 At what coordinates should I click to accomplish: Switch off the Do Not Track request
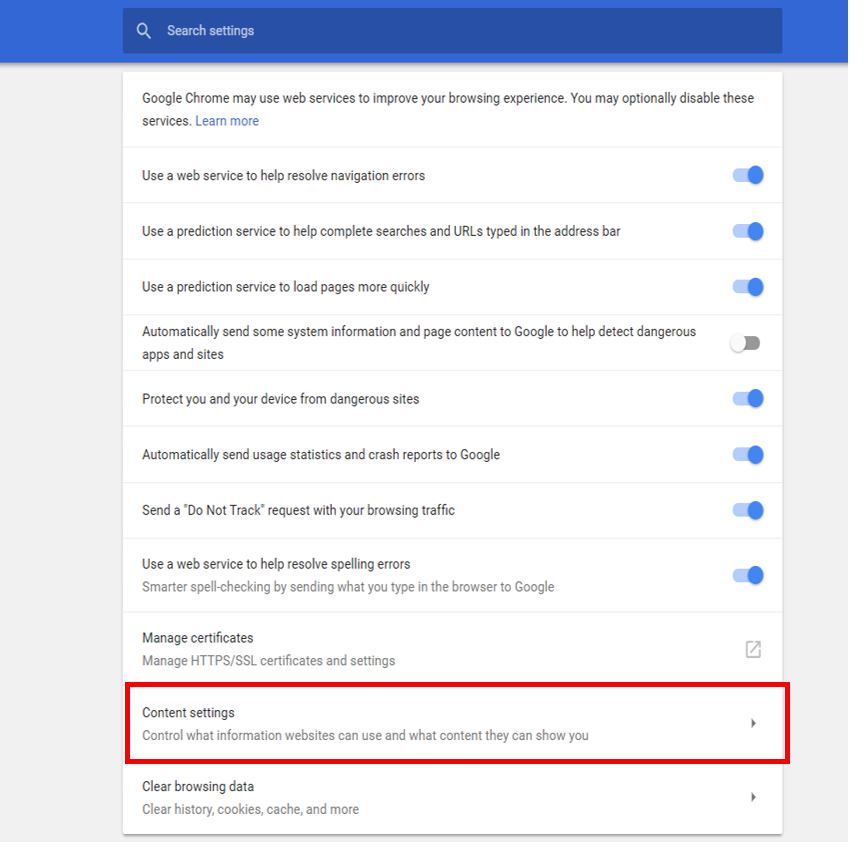point(747,510)
